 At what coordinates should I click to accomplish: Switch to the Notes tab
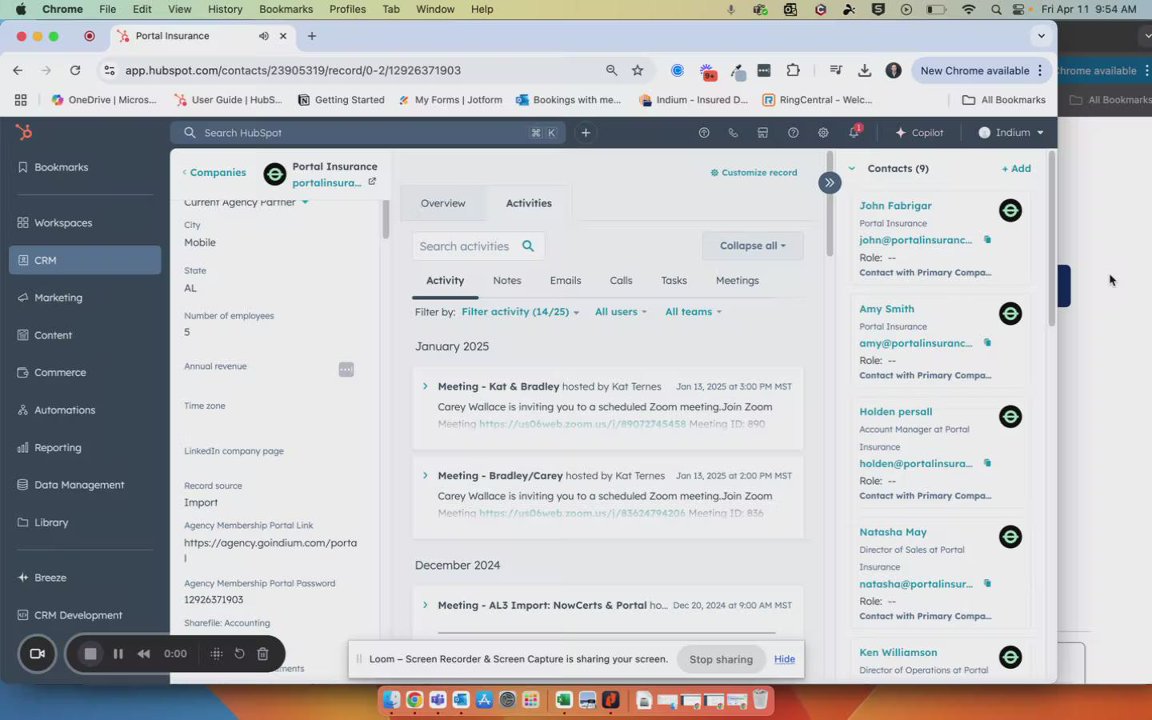pyautogui.click(x=507, y=281)
